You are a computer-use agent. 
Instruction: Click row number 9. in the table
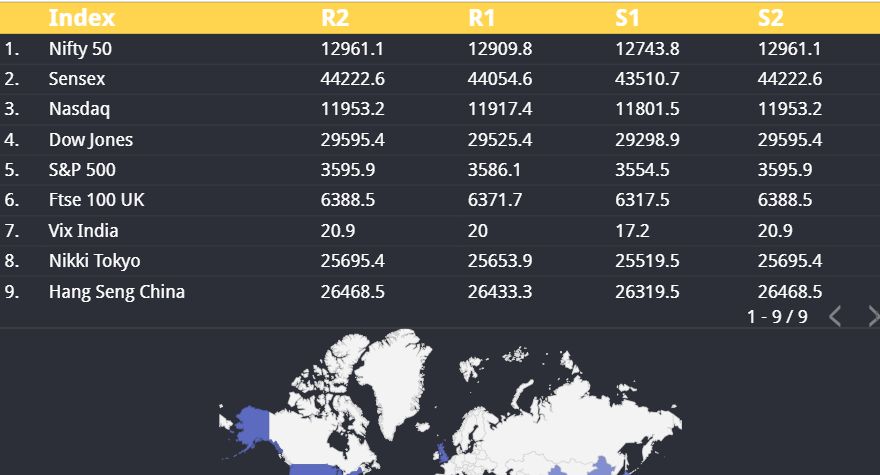[12, 292]
